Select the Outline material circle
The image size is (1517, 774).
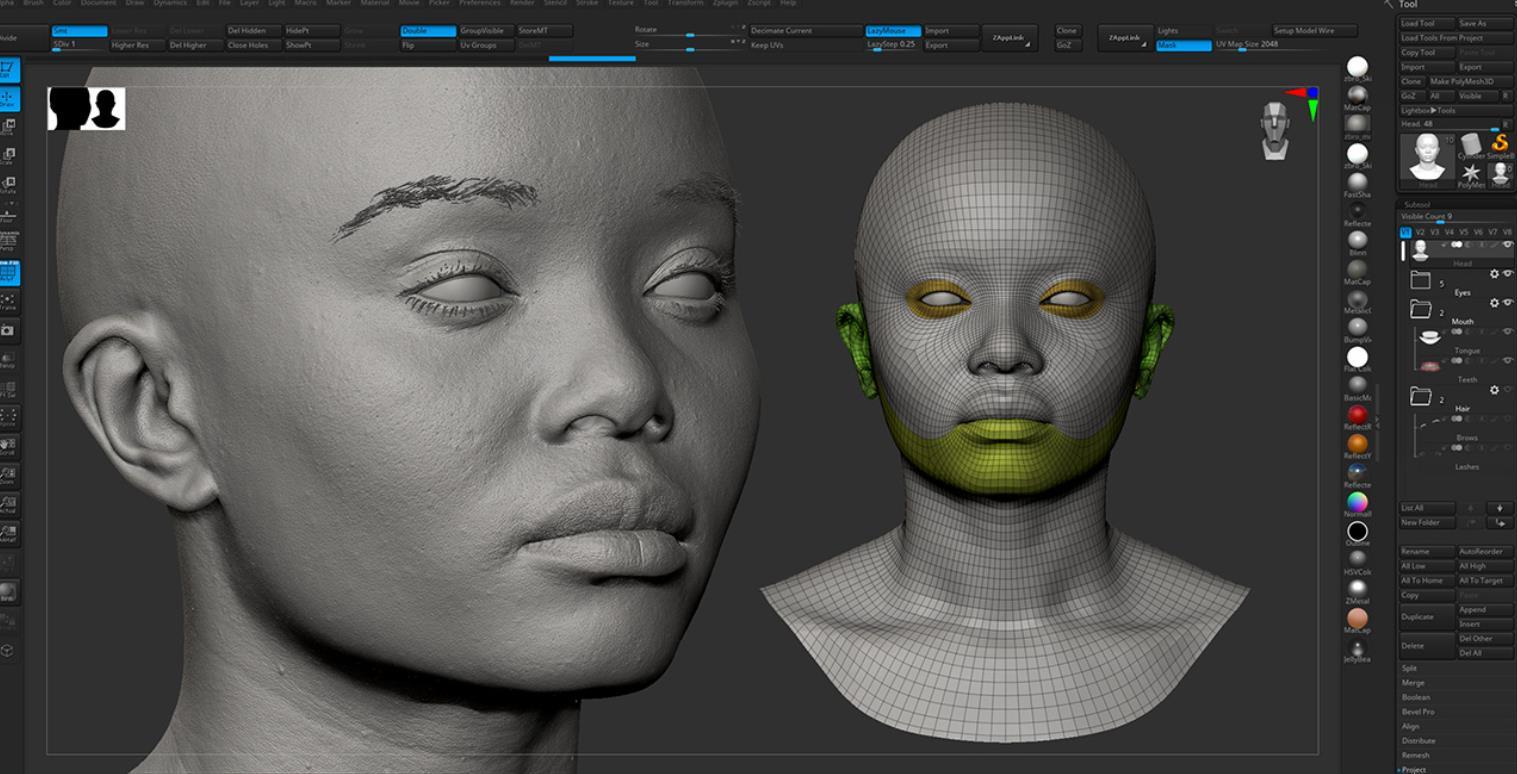click(x=1357, y=531)
